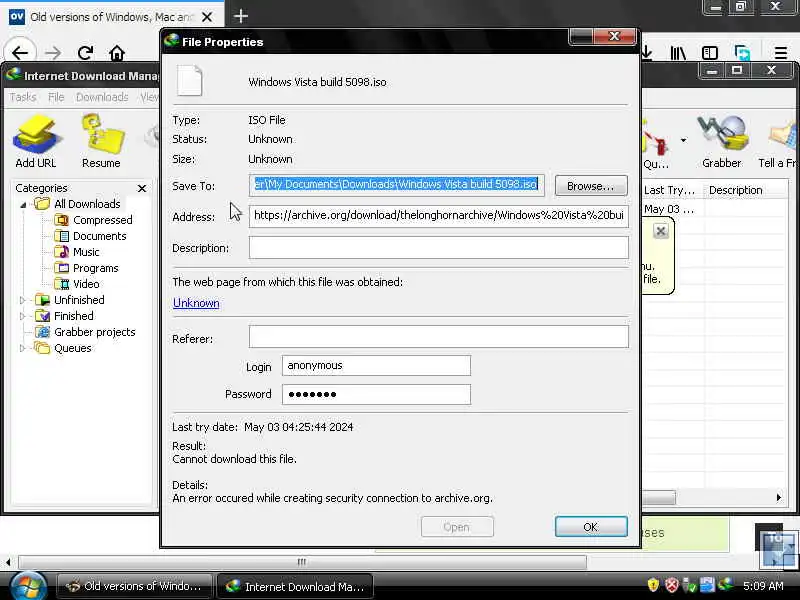Open the browser library icon
The width and height of the screenshot is (800, 600).
(x=678, y=53)
